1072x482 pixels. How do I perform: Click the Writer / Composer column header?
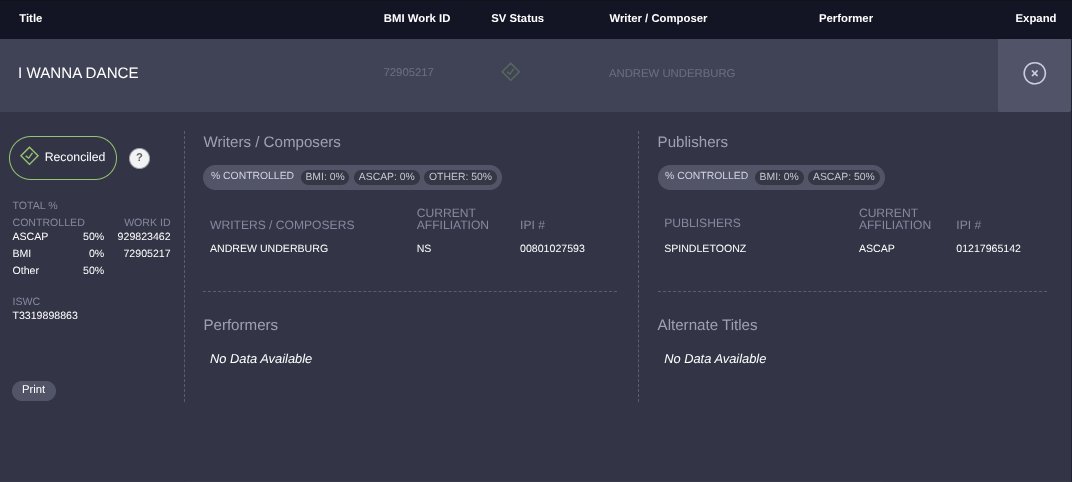tap(658, 18)
